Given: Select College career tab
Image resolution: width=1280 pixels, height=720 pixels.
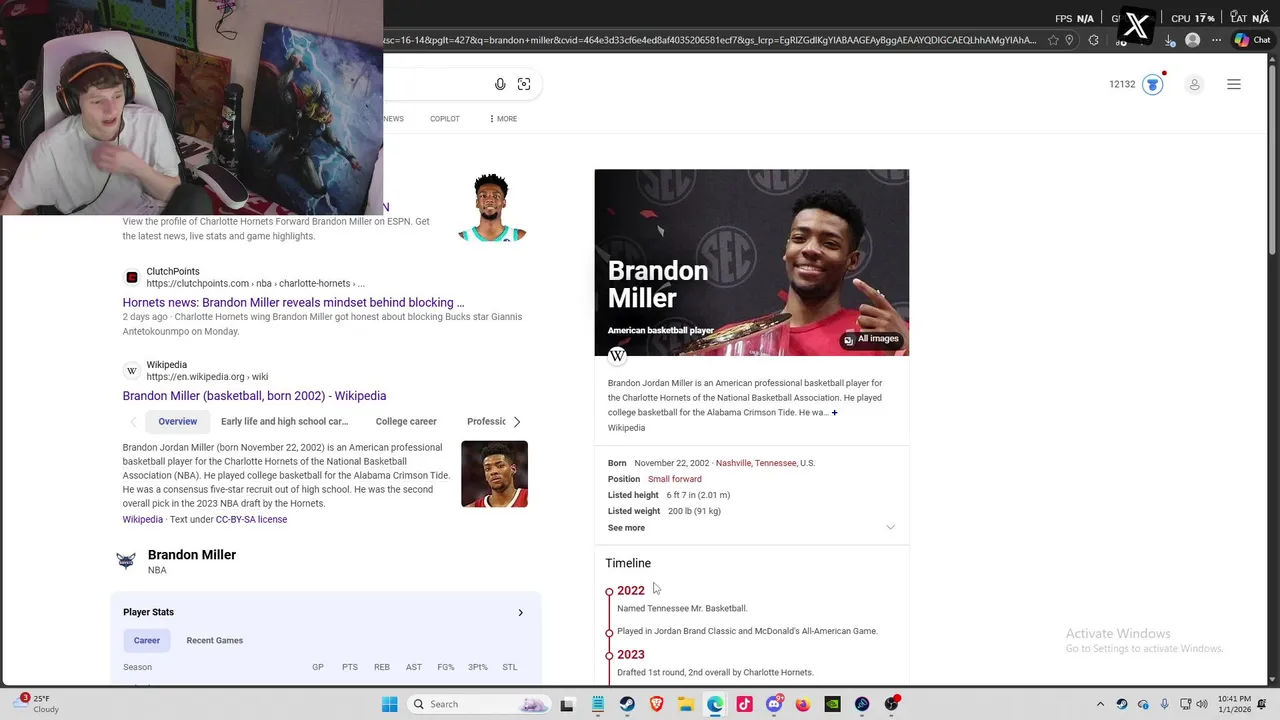Looking at the screenshot, I should 406,421.
